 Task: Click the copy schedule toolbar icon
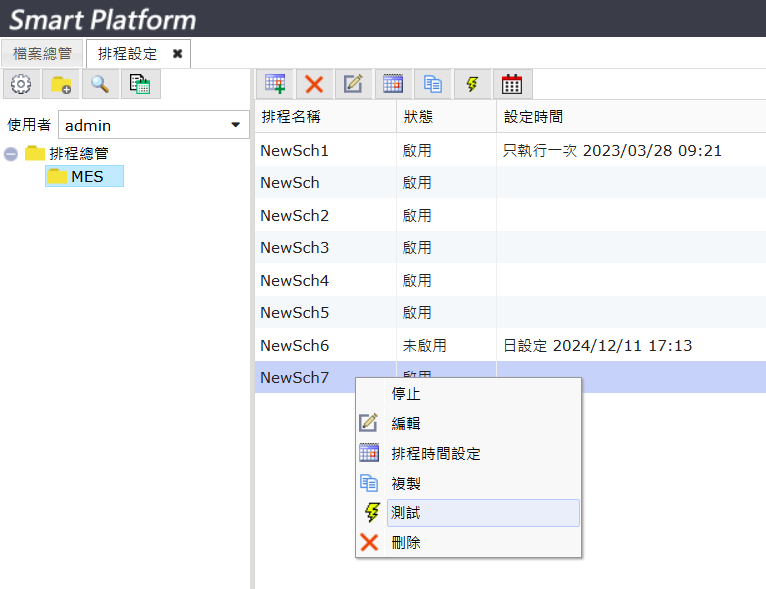[x=433, y=84]
